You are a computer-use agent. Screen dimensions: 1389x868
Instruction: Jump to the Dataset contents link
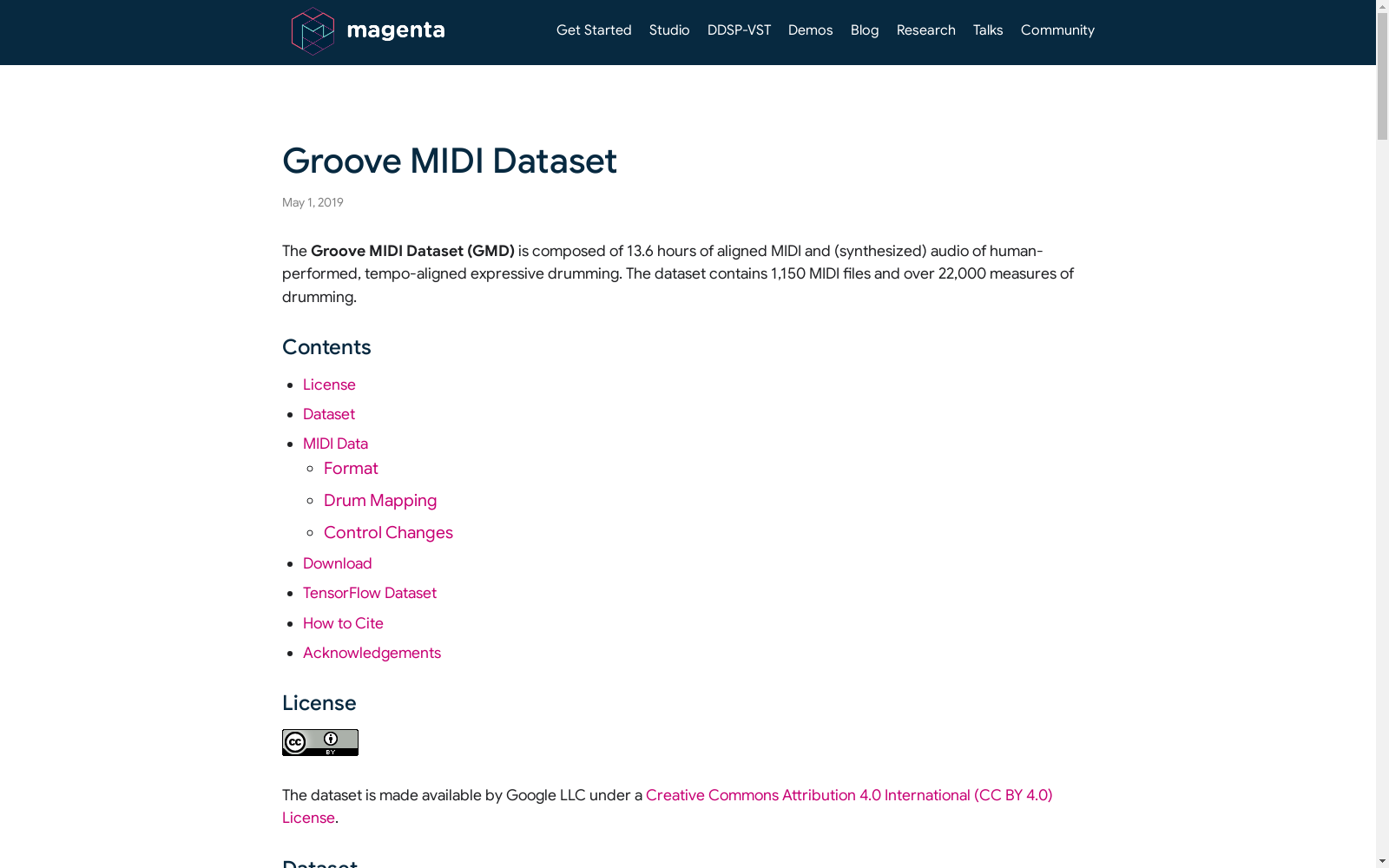tap(329, 414)
